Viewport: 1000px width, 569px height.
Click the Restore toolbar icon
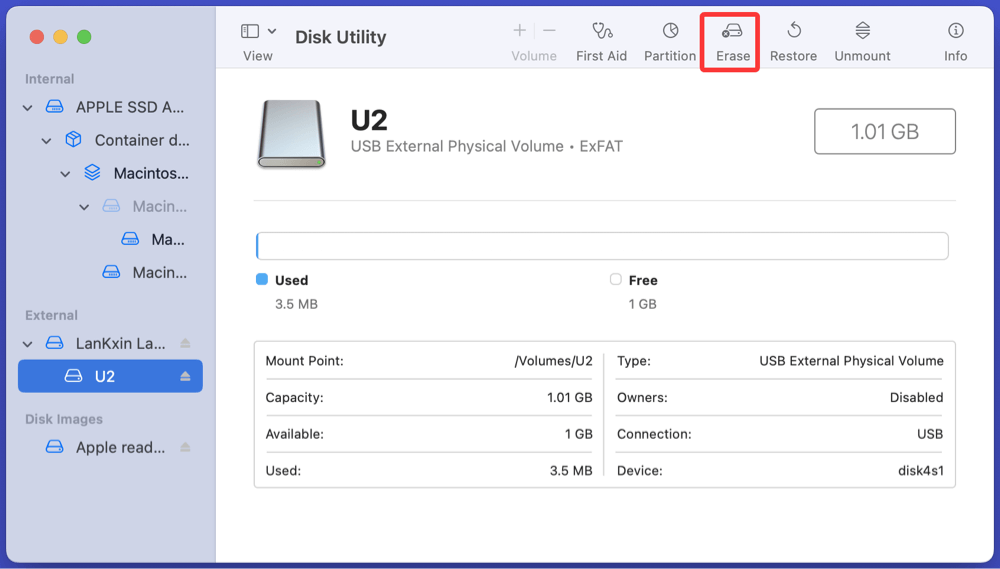click(x=793, y=32)
